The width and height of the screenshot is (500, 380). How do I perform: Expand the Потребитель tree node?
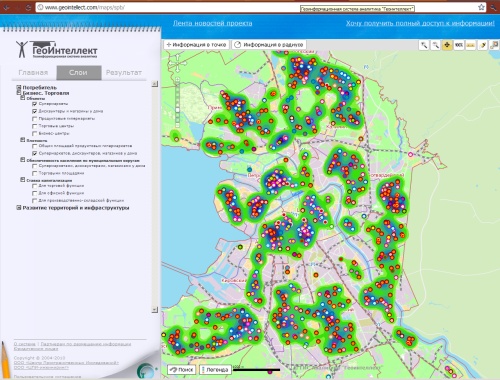[19, 87]
